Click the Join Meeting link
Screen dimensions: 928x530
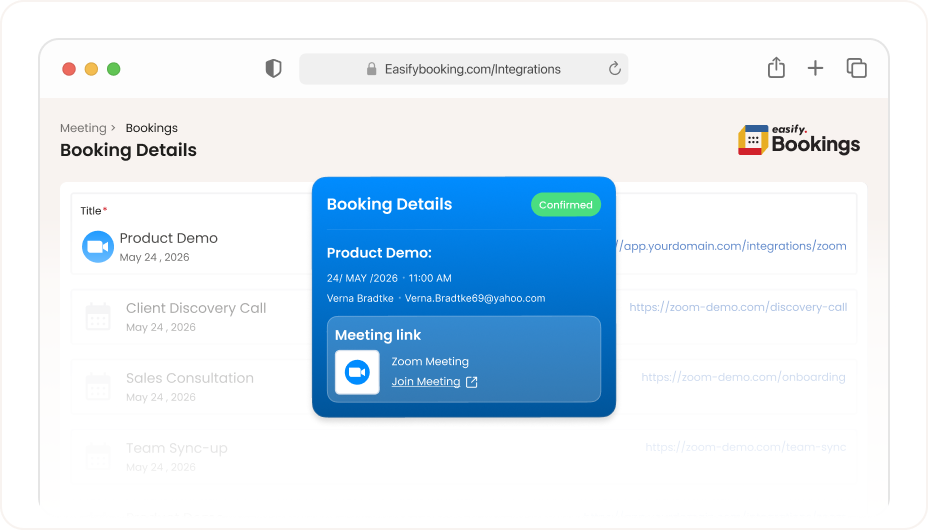pyautogui.click(x=426, y=382)
